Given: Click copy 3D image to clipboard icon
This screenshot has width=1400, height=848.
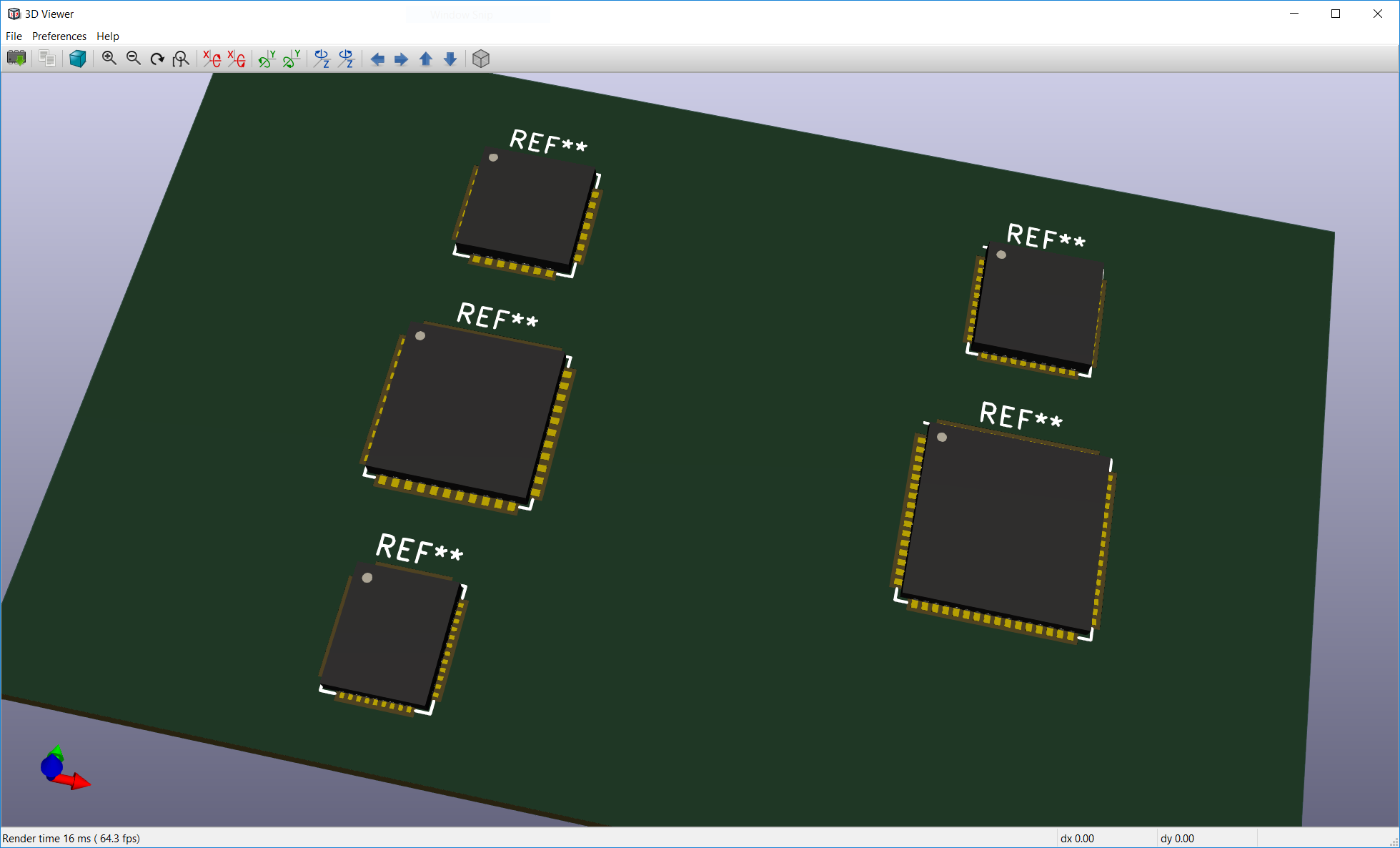Looking at the screenshot, I should pyautogui.click(x=47, y=59).
